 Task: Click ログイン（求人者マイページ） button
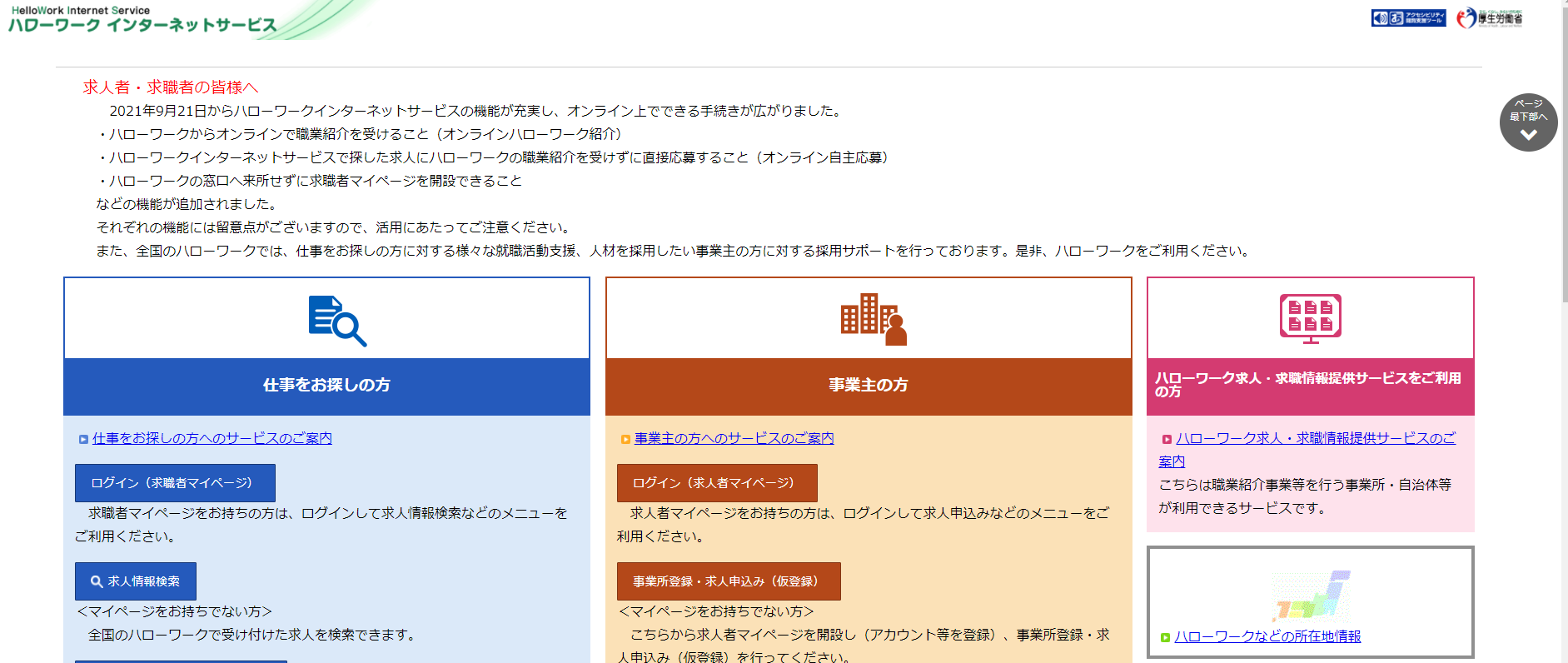tap(717, 483)
